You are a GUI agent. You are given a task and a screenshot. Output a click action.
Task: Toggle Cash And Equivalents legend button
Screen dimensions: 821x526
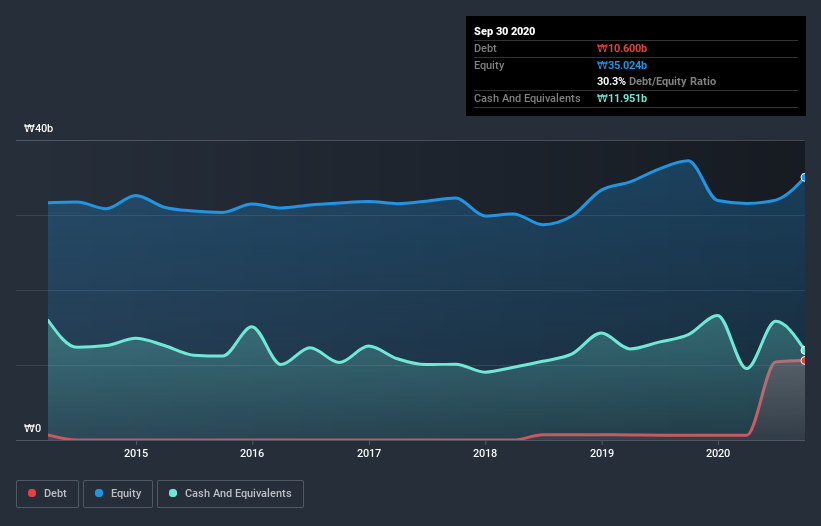tap(230, 494)
